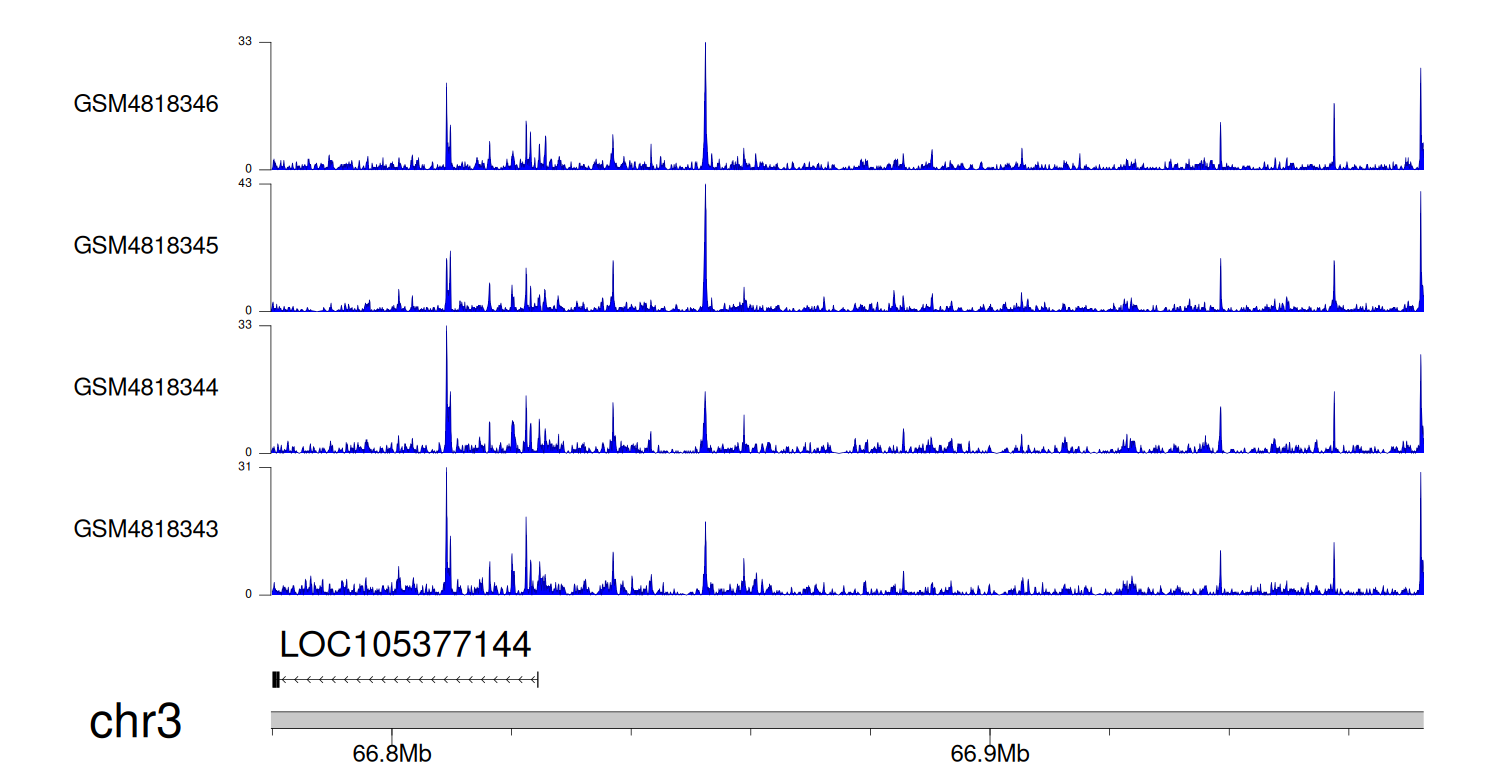The image size is (1500, 780).
Task: Click the LOC105377144 gene label
Action: click(405, 645)
